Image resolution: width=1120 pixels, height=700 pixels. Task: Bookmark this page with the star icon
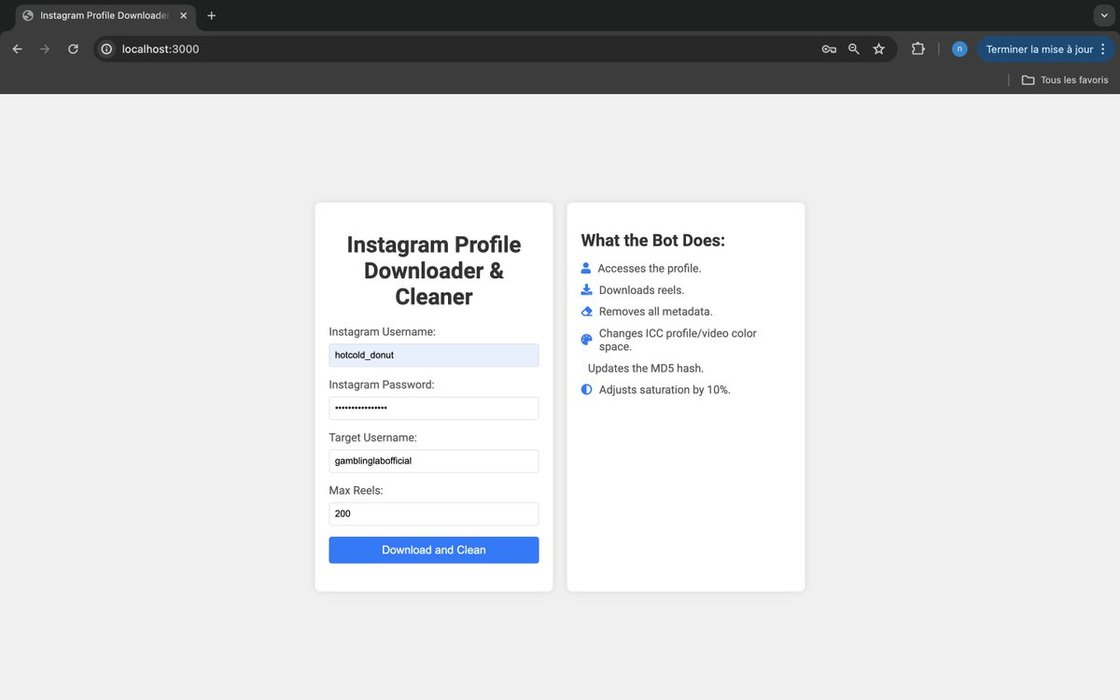point(879,49)
